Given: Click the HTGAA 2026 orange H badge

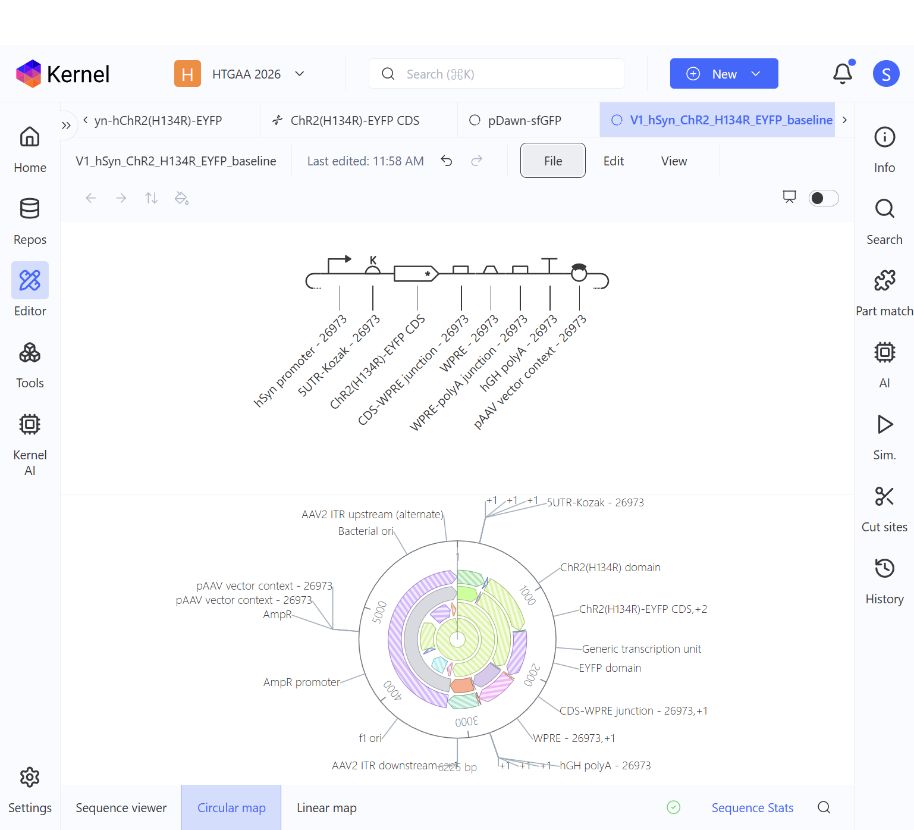Looking at the screenshot, I should [187, 73].
